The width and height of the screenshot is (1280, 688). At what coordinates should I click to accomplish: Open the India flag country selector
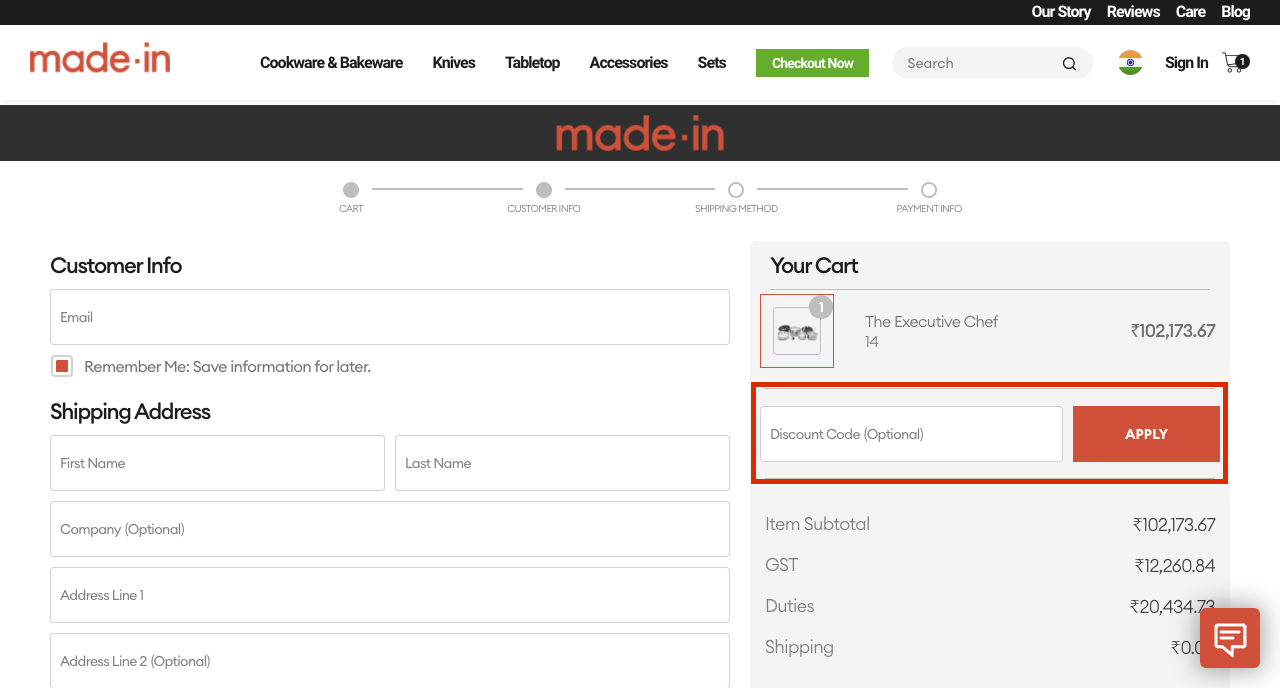(1131, 63)
